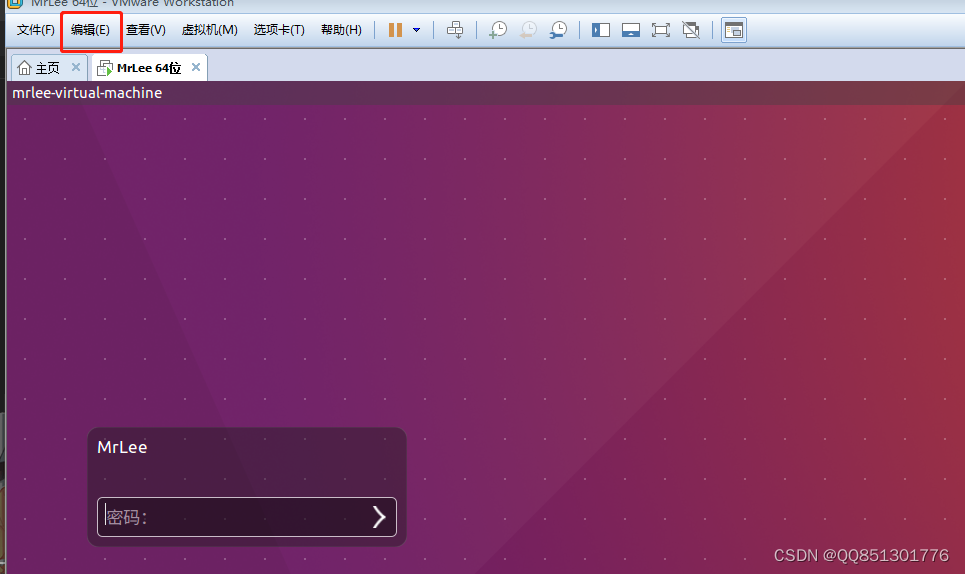Click the mrlee-virtual-machine hostname text
Image resolution: width=965 pixels, height=574 pixels.
(x=87, y=93)
